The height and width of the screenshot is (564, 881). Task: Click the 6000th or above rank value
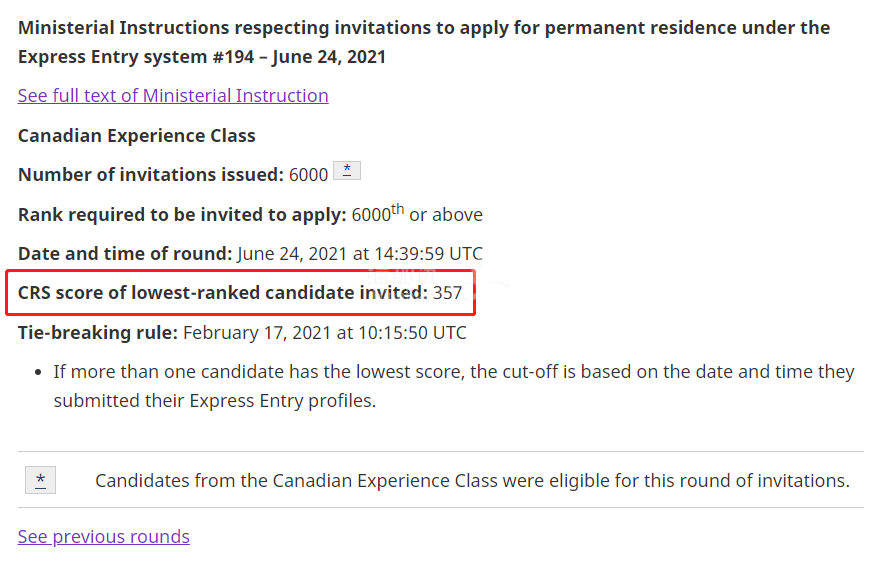click(x=417, y=213)
